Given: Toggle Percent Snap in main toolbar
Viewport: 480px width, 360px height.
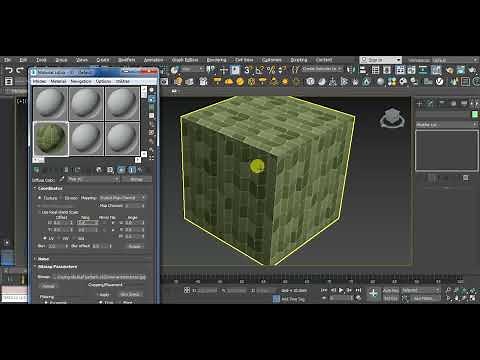Looking at the screenshot, I should pyautogui.click(x=271, y=70).
